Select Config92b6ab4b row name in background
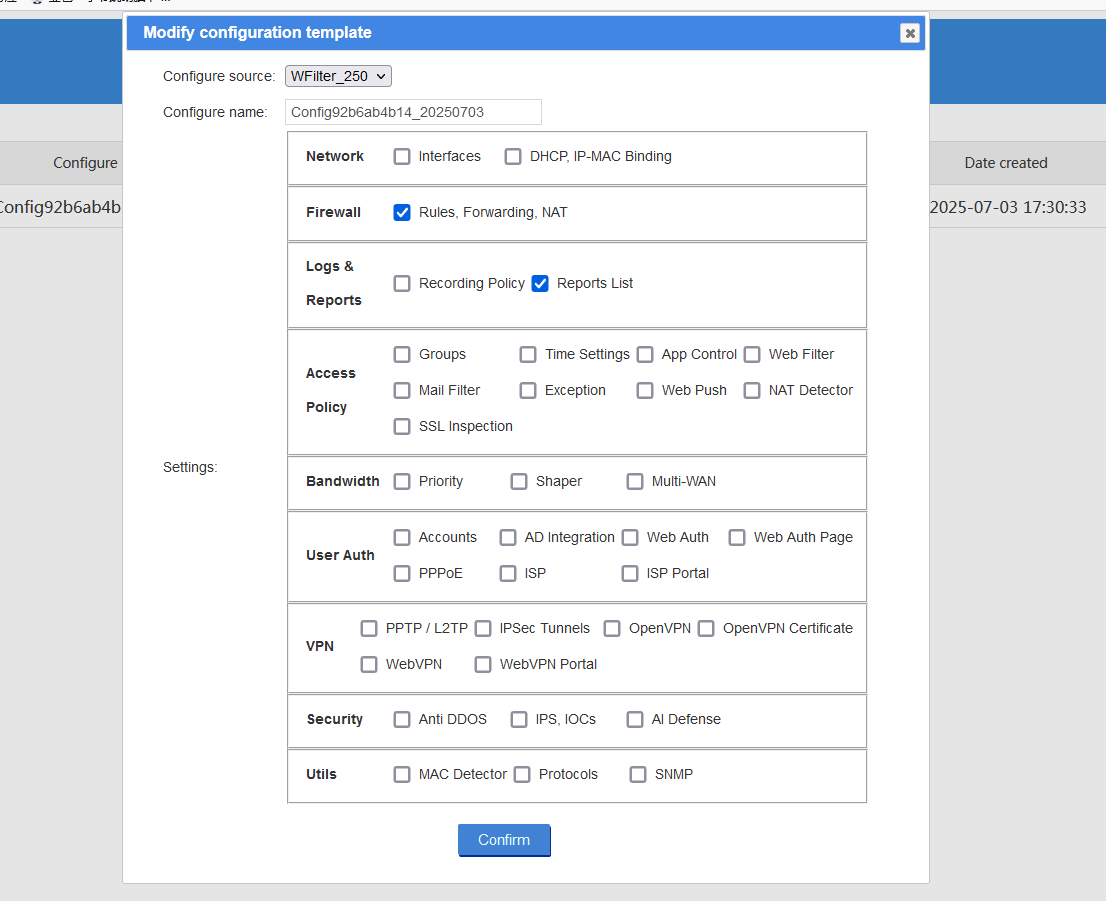 tap(60, 207)
